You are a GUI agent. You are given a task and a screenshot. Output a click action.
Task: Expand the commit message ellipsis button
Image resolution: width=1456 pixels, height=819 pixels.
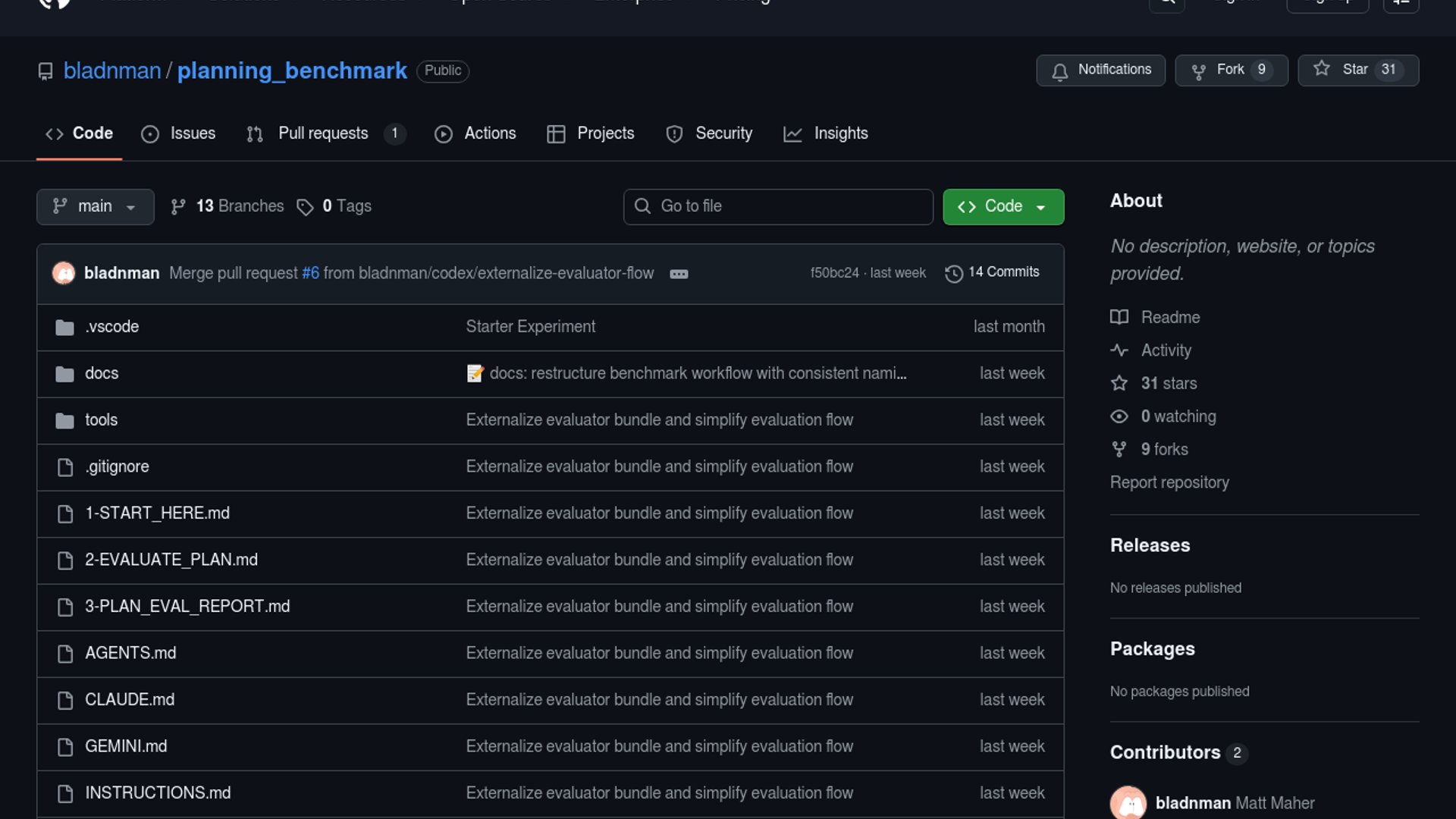[679, 274]
